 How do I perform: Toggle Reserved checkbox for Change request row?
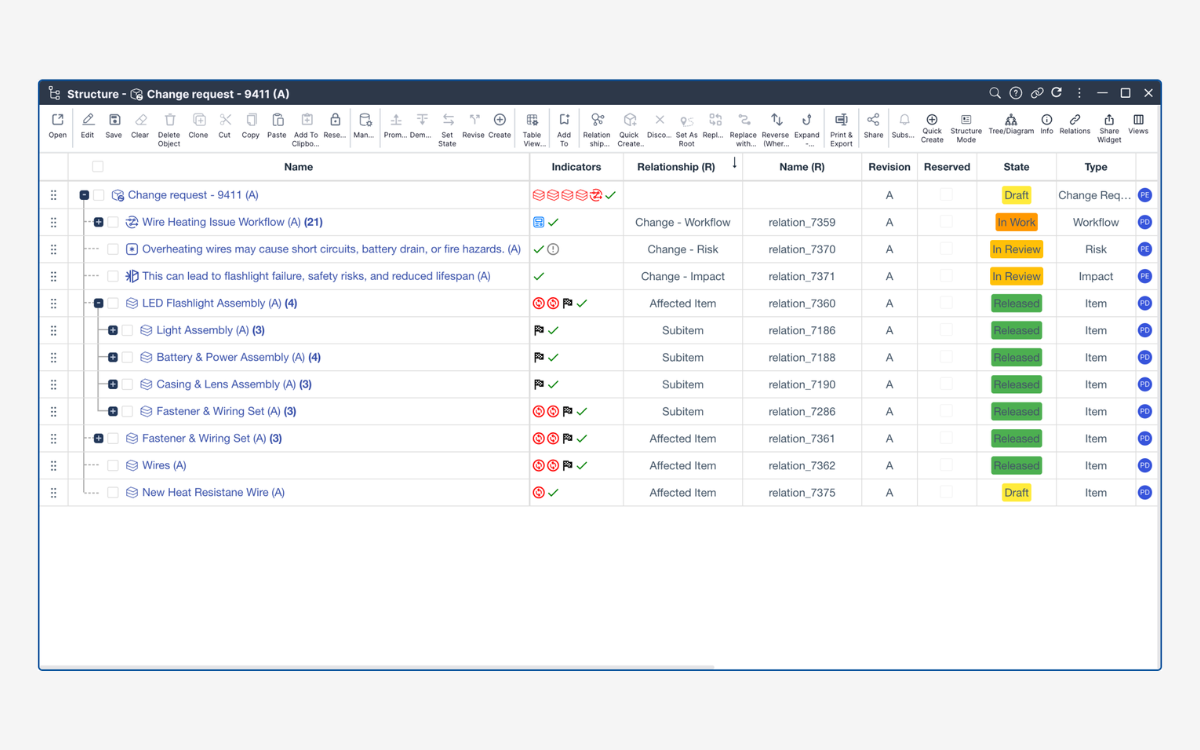tap(946, 195)
